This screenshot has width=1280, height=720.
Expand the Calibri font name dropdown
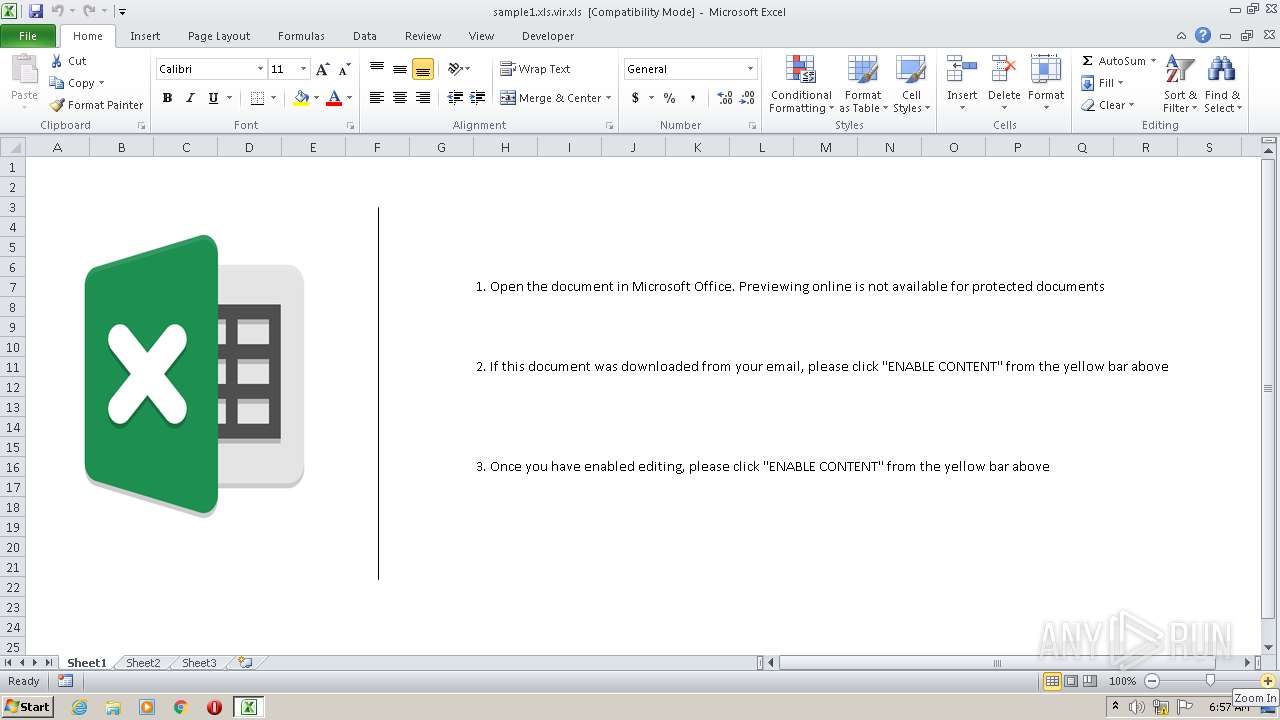tap(260, 69)
